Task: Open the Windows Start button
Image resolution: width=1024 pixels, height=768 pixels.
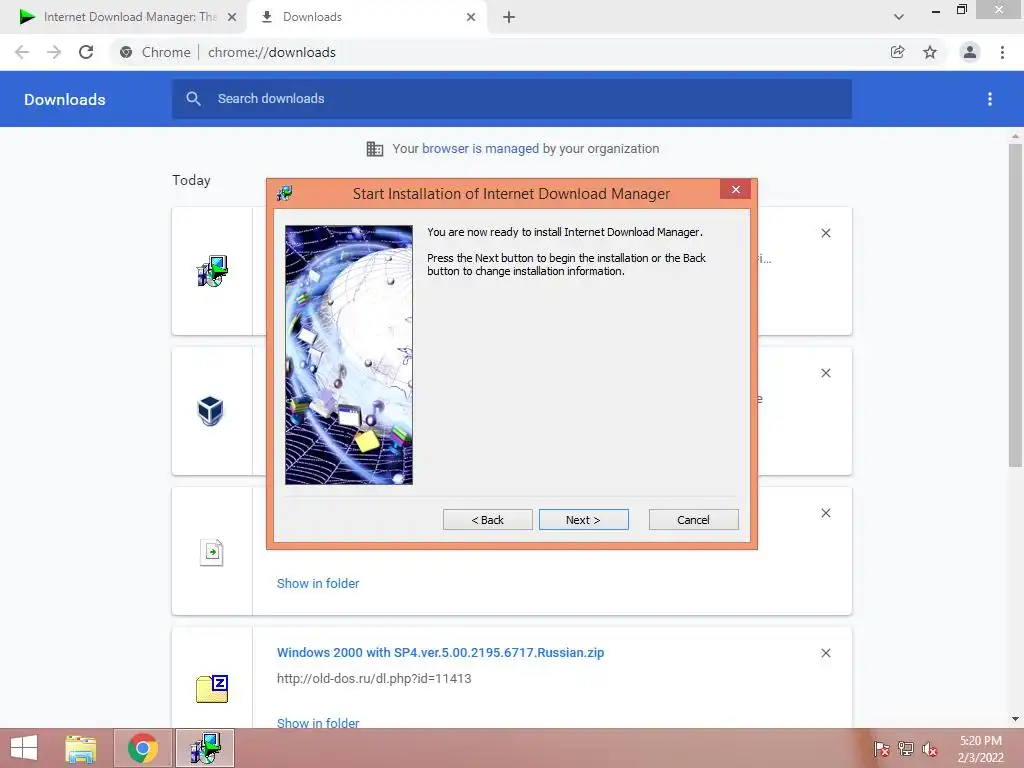Action: 24,748
